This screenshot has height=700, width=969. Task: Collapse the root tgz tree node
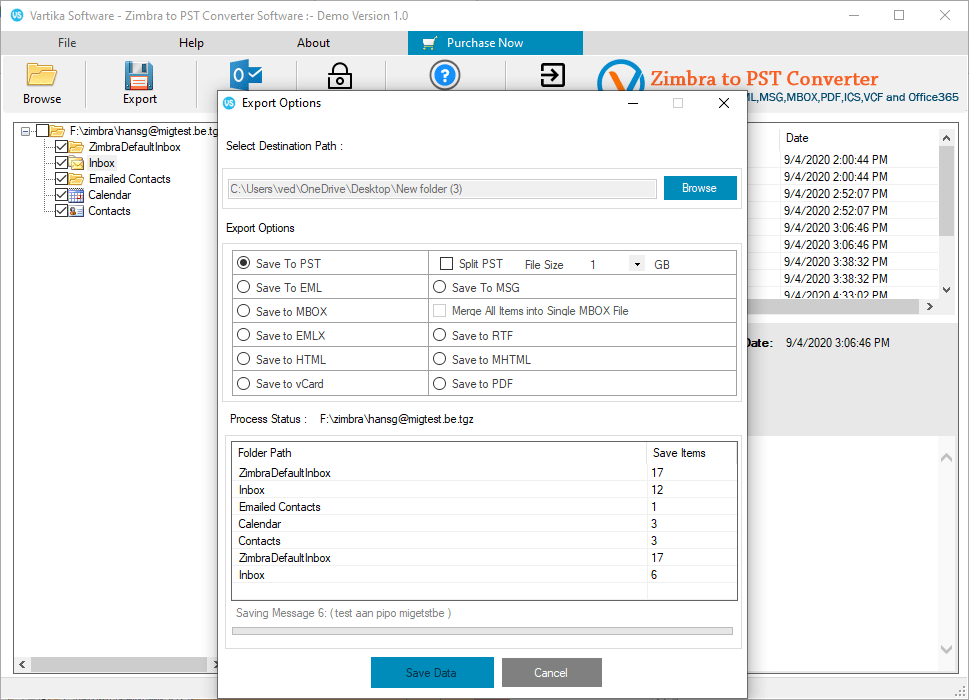pyautogui.click(x=25, y=131)
